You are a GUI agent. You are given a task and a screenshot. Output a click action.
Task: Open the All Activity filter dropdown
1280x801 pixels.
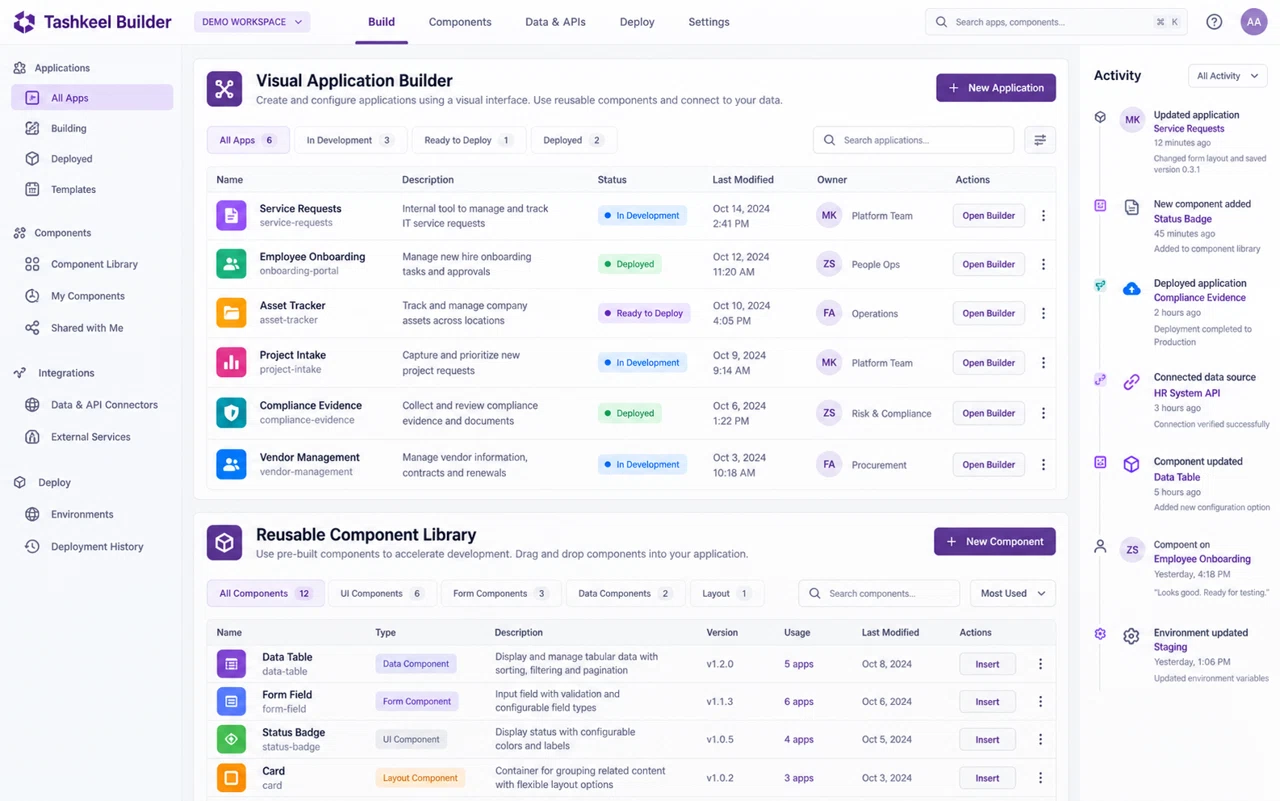tap(1227, 76)
